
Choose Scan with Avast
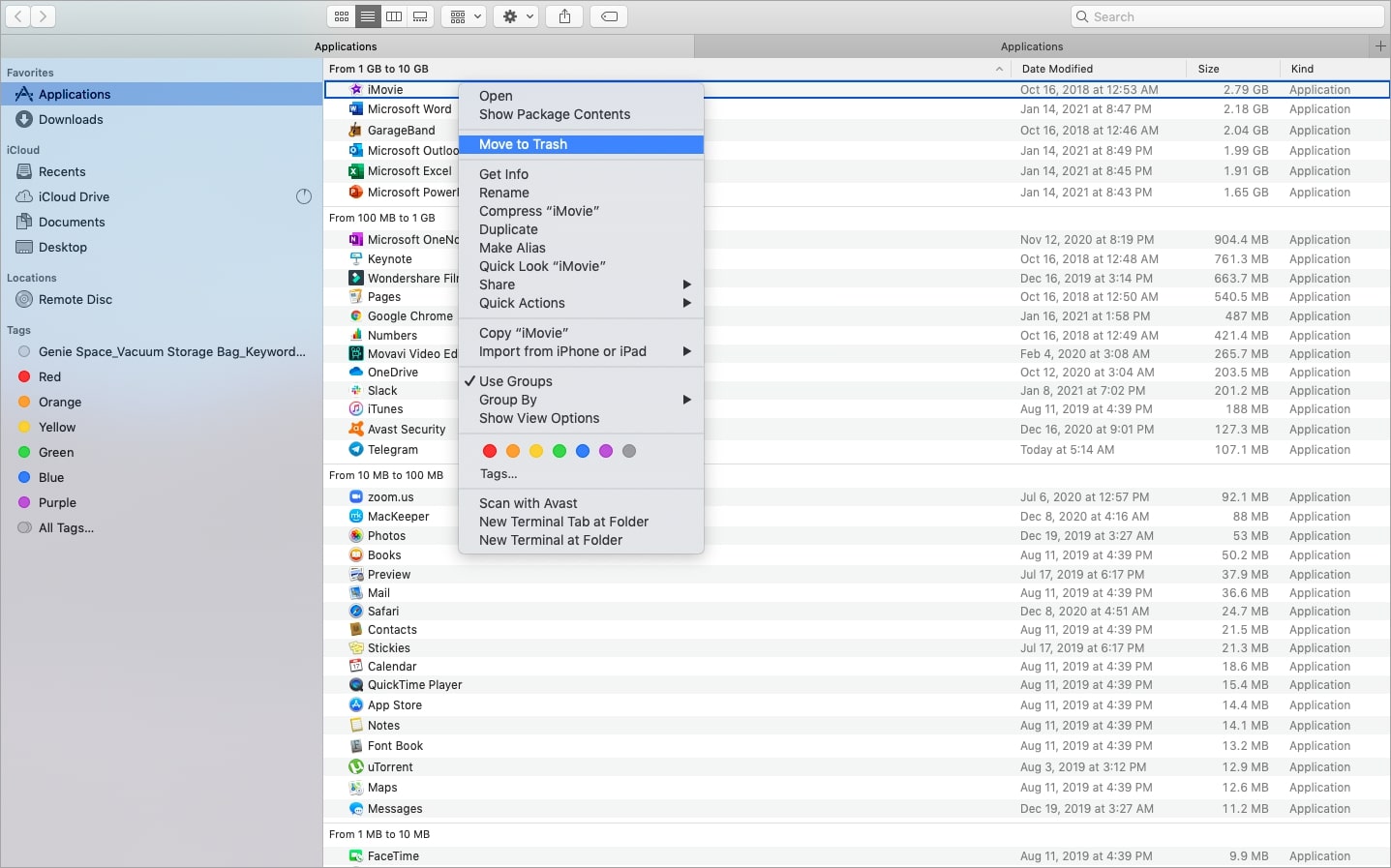pos(581,503)
